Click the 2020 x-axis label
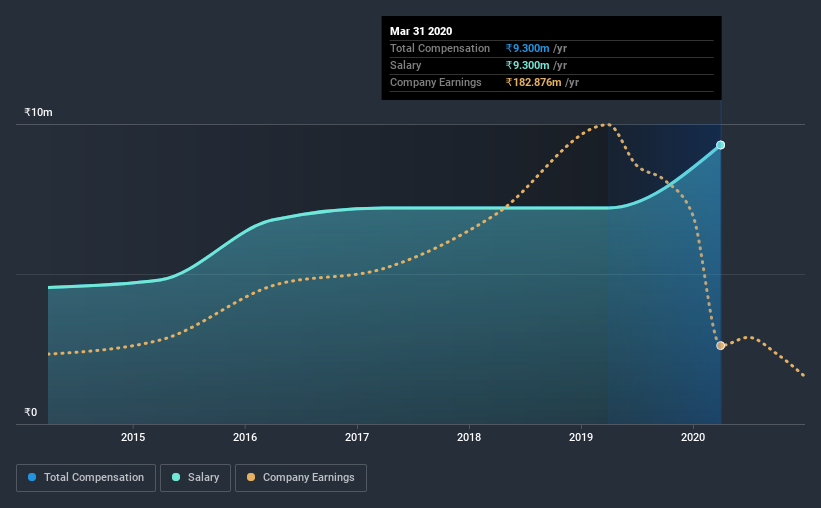Image resolution: width=821 pixels, height=508 pixels. (x=693, y=437)
